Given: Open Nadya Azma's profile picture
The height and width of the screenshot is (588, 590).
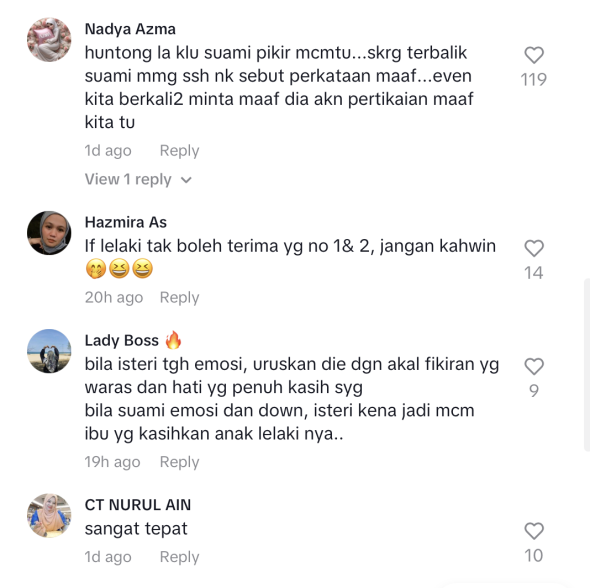Looking at the screenshot, I should coord(49,40).
